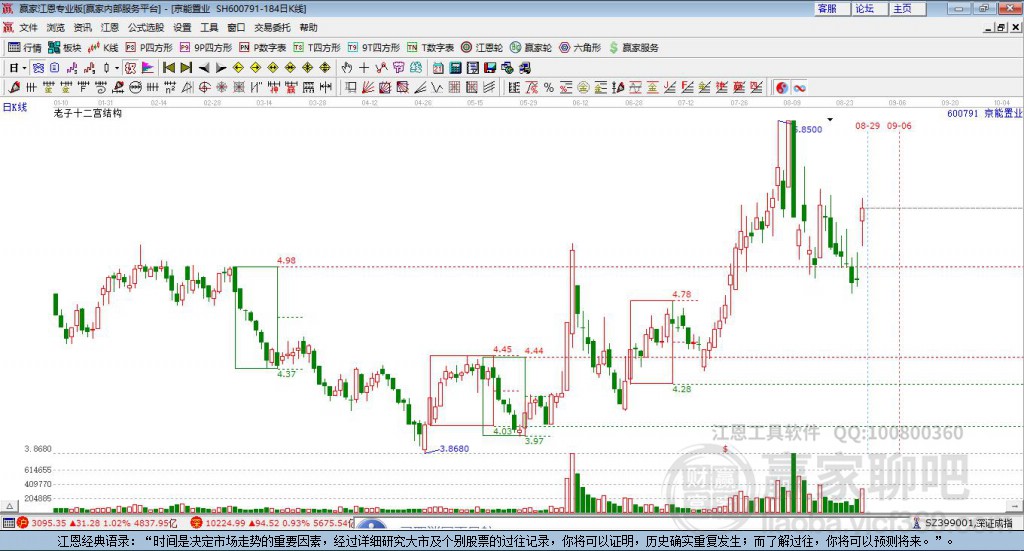Viewport: 1024px width, 551px height.
Task: Select the yellow diamond left-arrow shift icon
Action: (x=238, y=68)
